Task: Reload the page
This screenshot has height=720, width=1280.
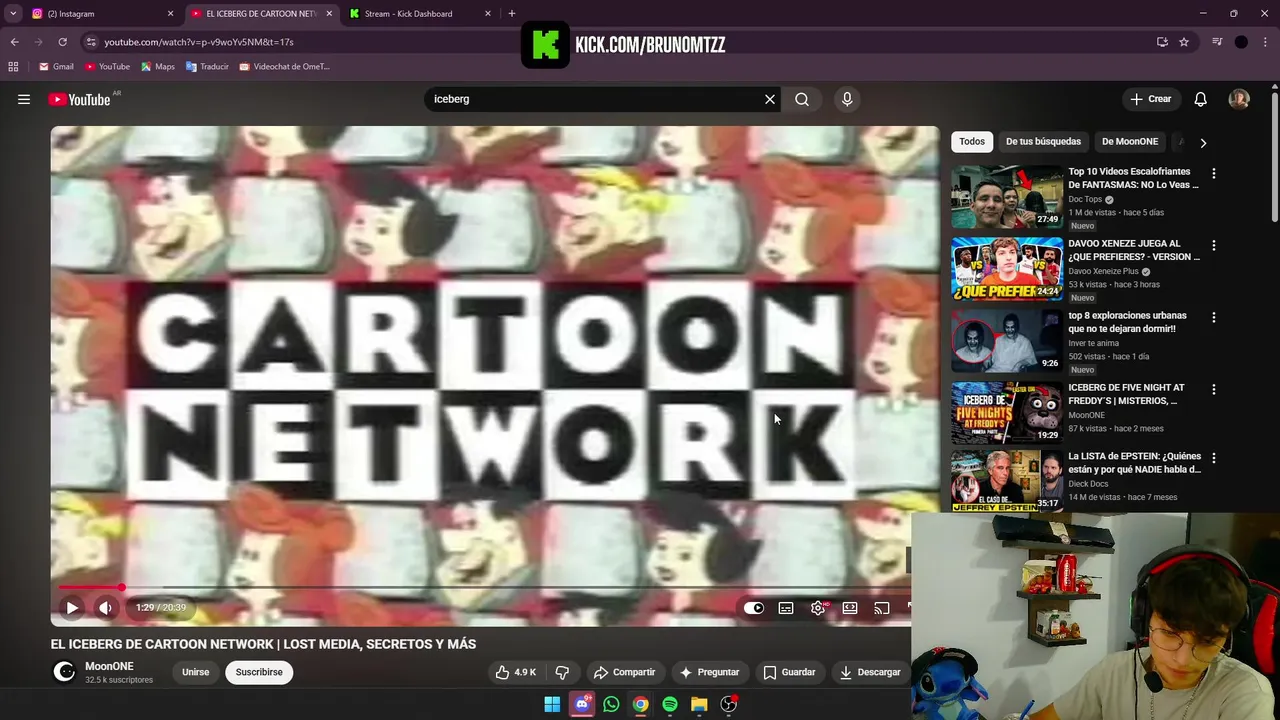Action: 62,42
